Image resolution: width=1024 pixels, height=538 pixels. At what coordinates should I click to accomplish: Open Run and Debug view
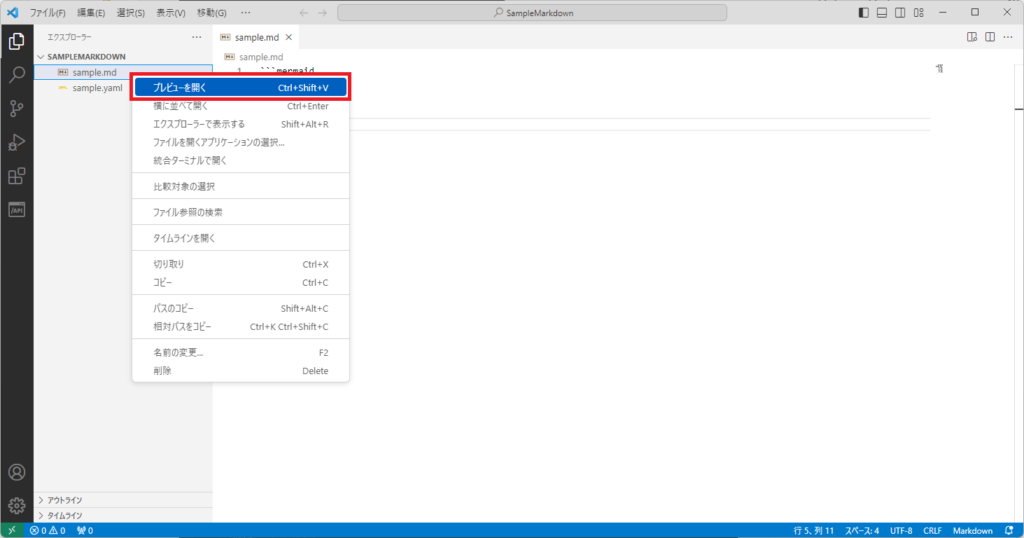16,142
